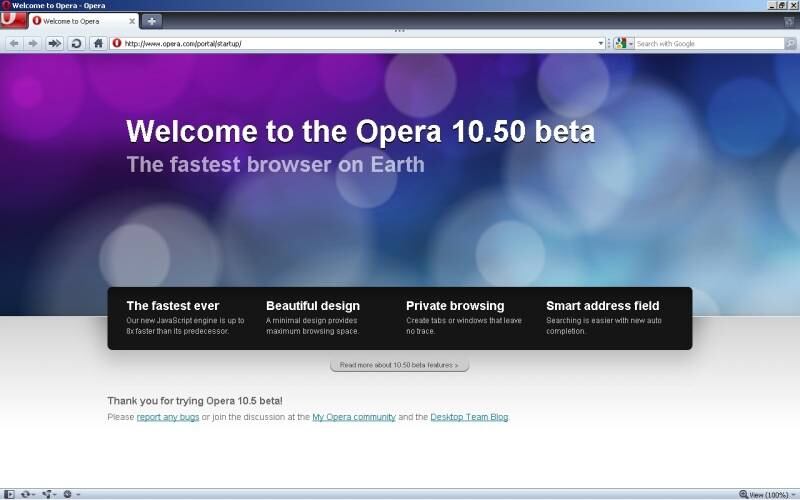This screenshot has width=800, height=500.
Task: Open the Google search engine dropdown
Action: click(624, 43)
